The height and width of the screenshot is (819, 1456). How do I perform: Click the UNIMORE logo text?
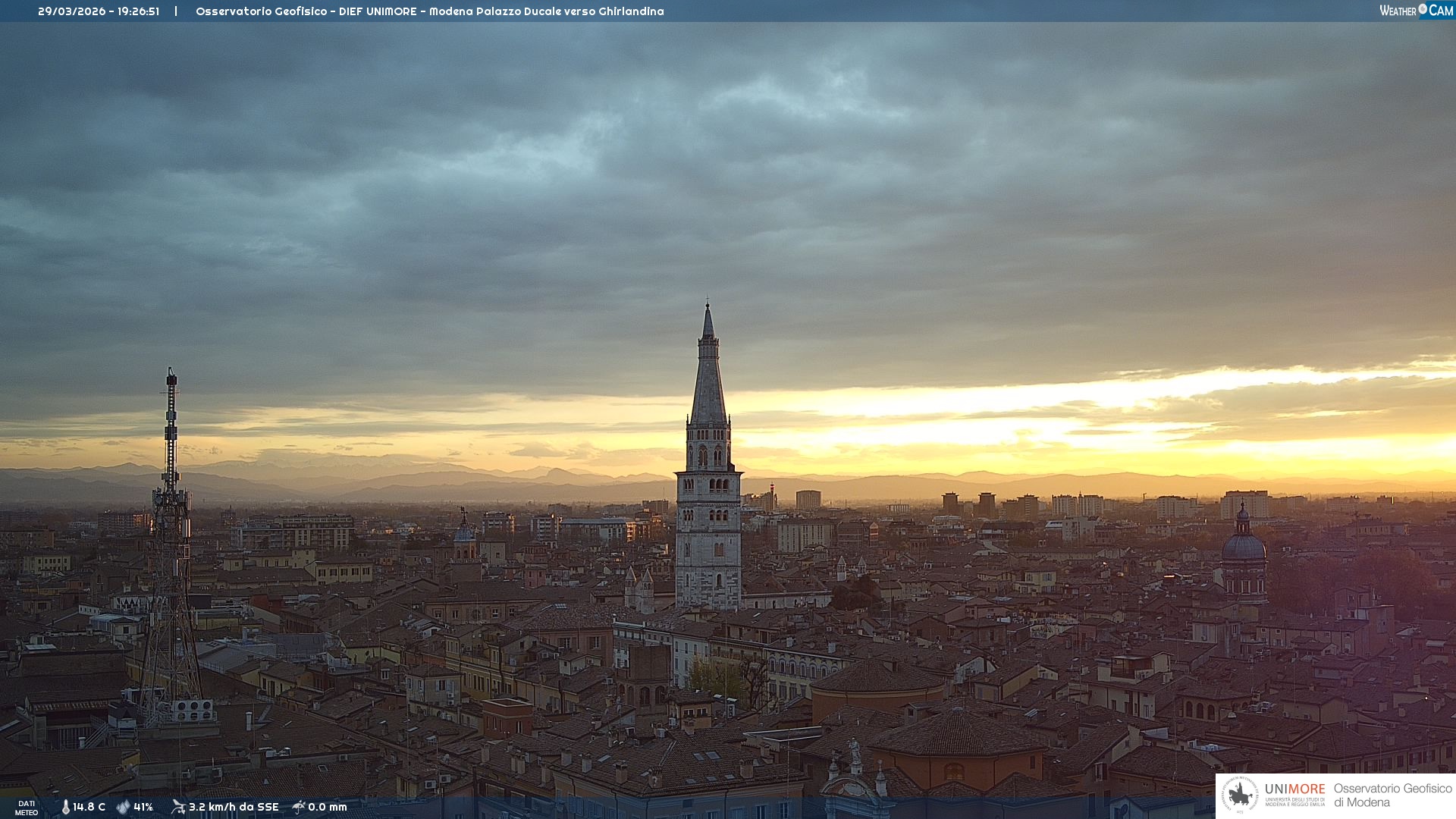[1294, 789]
